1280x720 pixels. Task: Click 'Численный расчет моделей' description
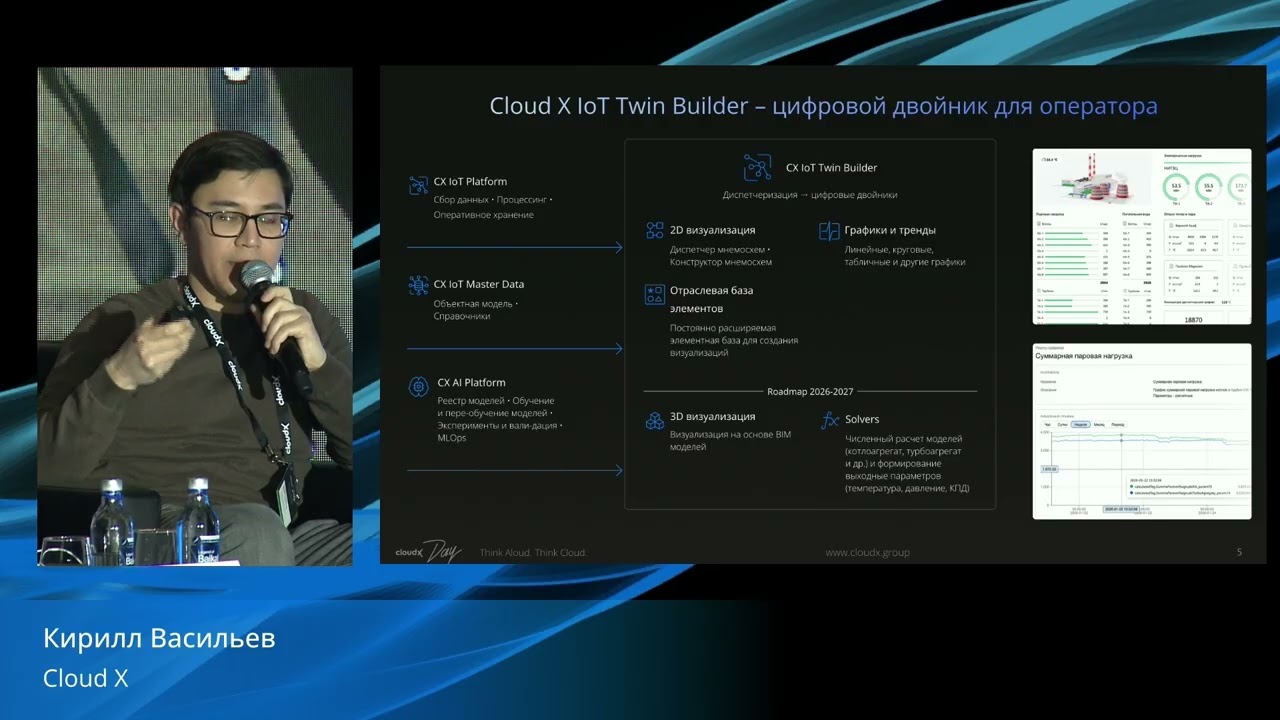pyautogui.click(x=907, y=463)
